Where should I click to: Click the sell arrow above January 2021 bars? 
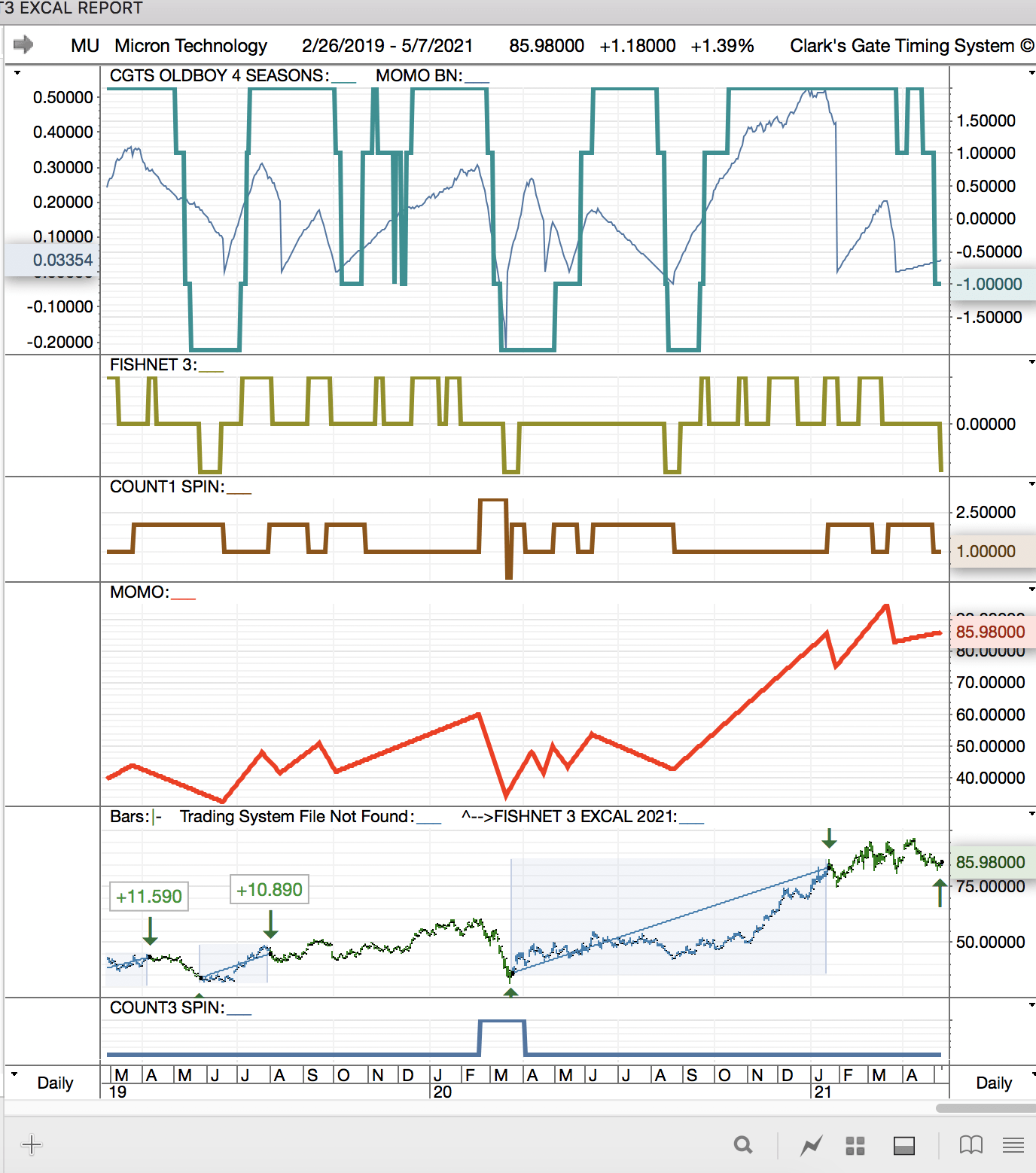829,837
